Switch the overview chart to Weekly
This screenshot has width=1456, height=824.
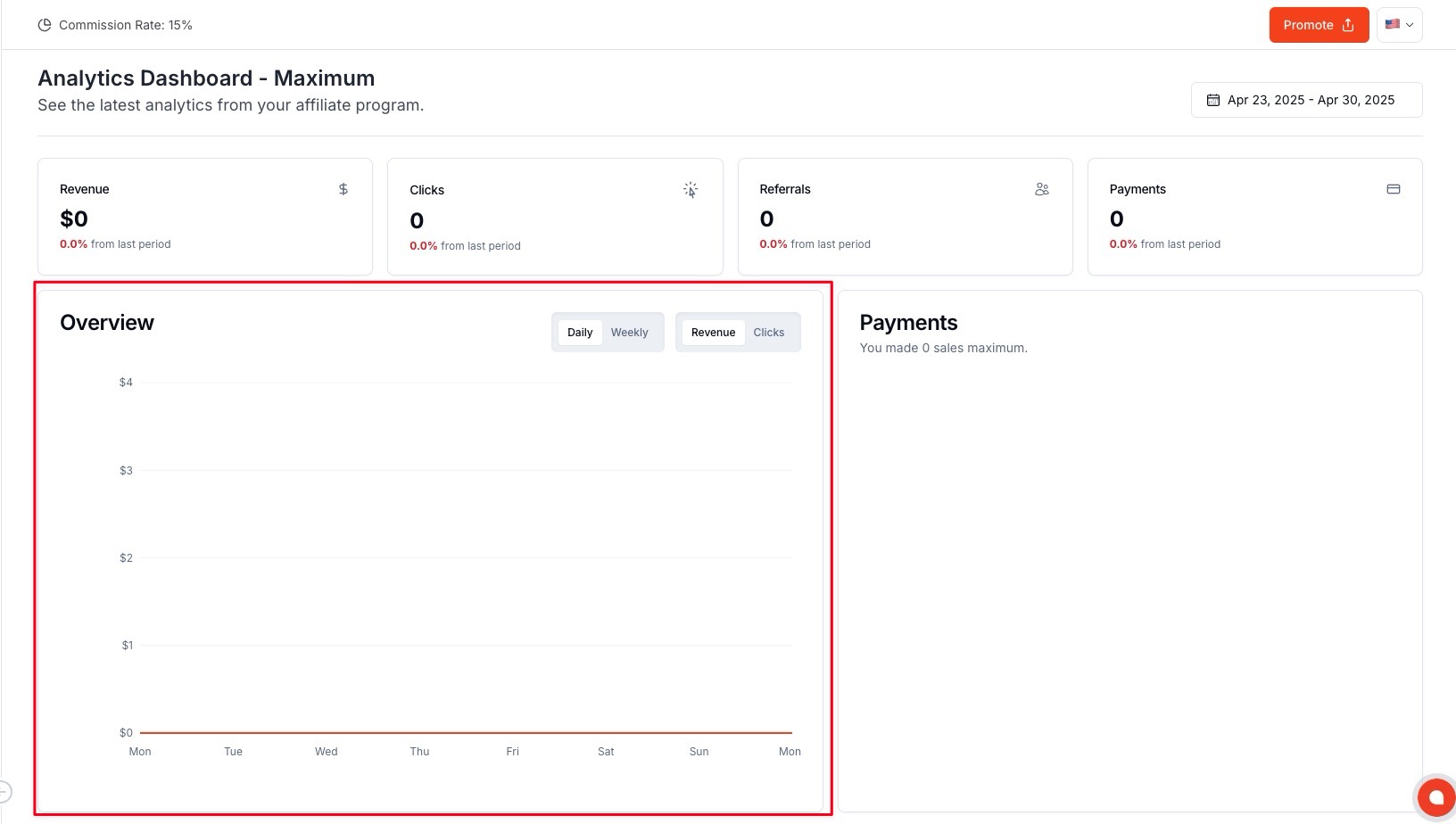[x=629, y=333]
